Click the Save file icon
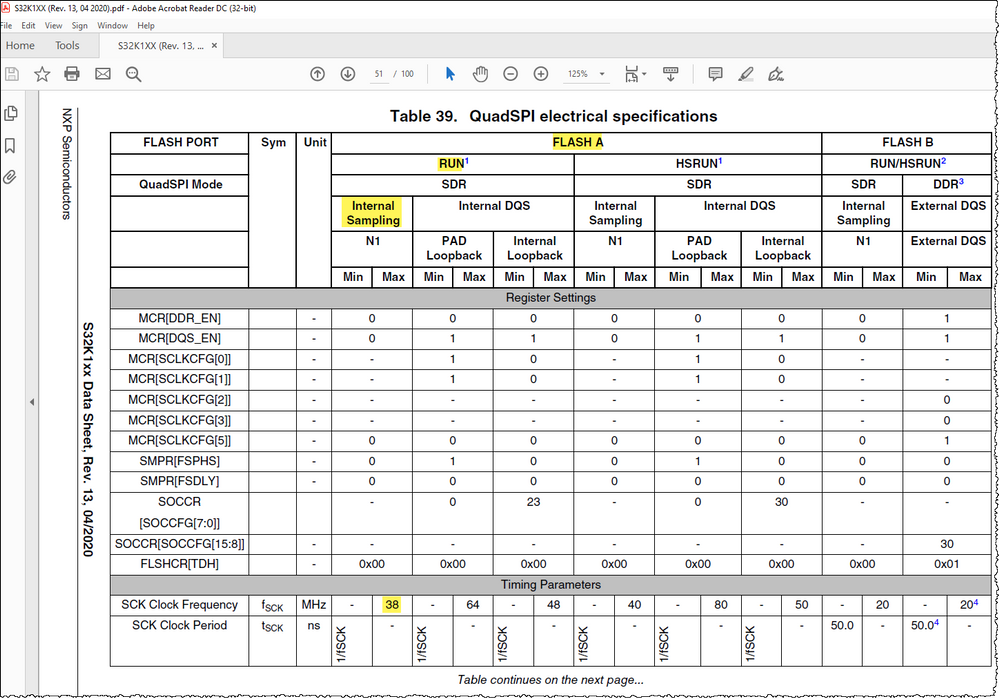 point(11,74)
